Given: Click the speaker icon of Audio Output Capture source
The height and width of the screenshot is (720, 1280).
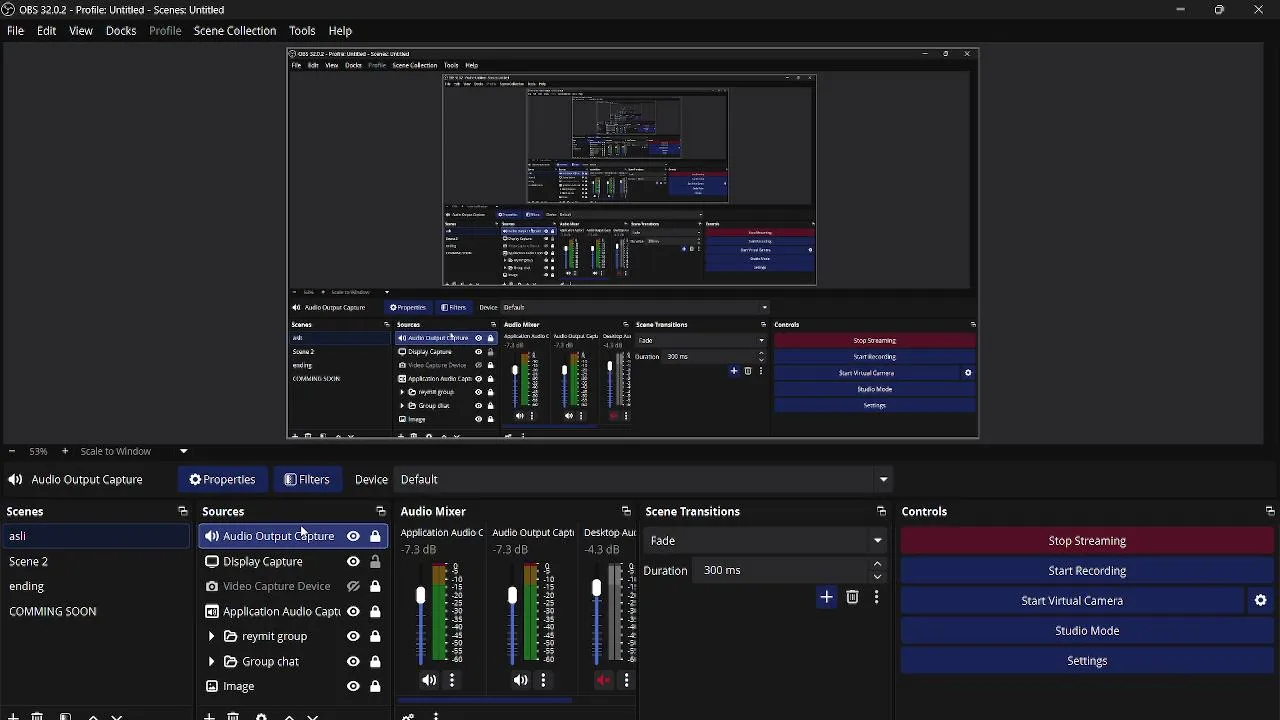Looking at the screenshot, I should 211,536.
